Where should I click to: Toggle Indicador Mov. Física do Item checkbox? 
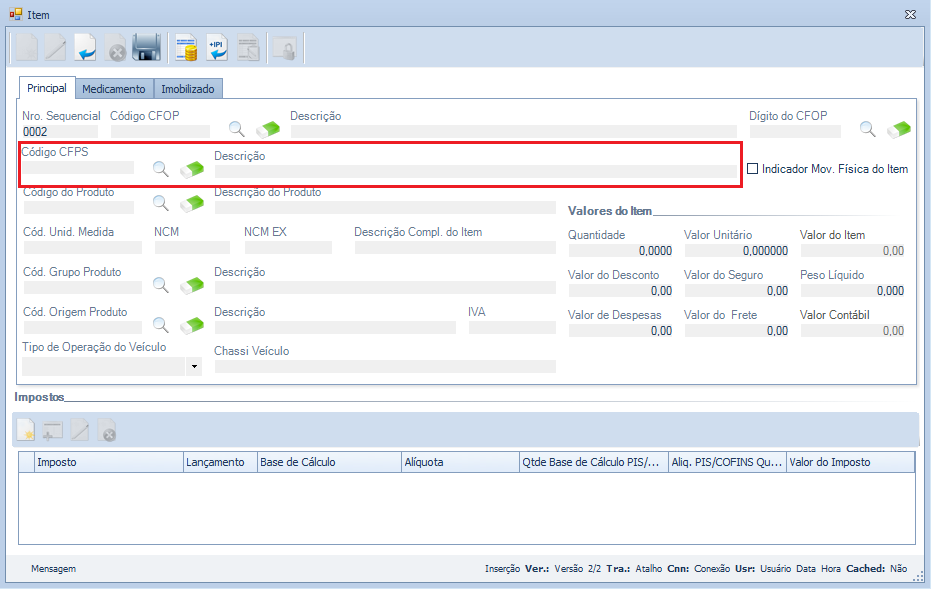(x=752, y=169)
